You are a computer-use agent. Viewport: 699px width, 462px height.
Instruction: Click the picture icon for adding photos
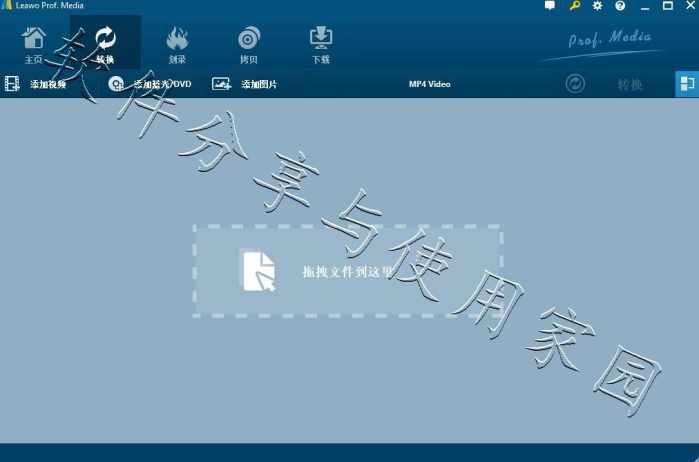tap(221, 84)
